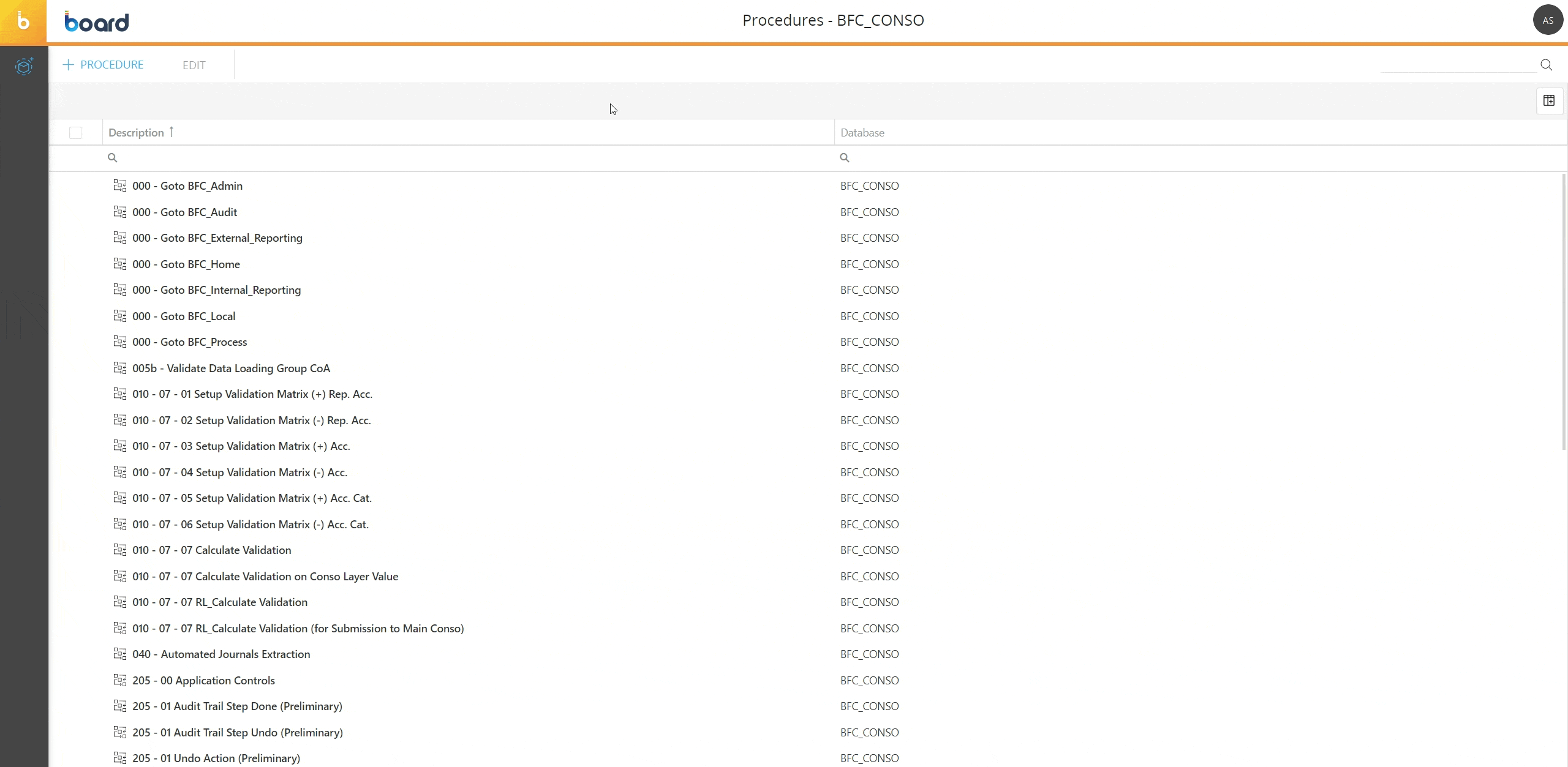The height and width of the screenshot is (767, 1568).
Task: Click the vertical scrollbar of the procedure list
Action: pos(1563,312)
